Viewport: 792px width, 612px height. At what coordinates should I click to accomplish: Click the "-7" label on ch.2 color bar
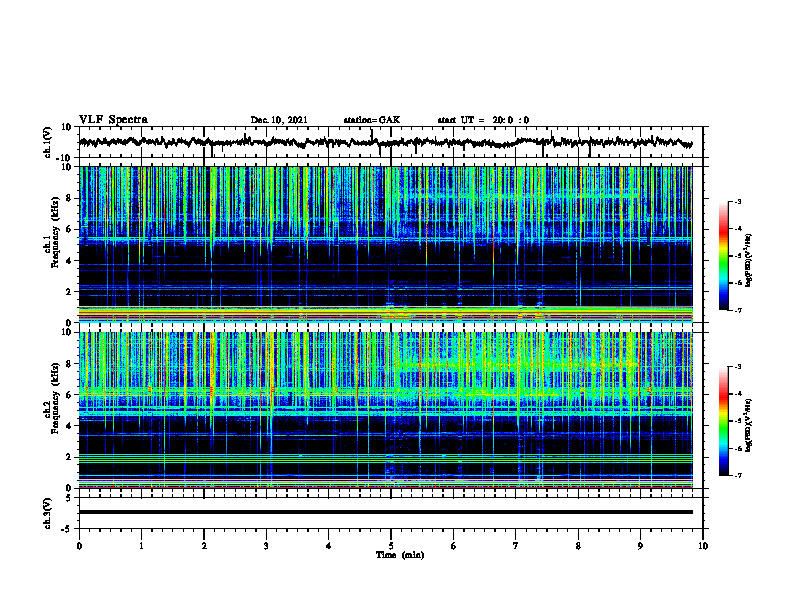(738, 475)
